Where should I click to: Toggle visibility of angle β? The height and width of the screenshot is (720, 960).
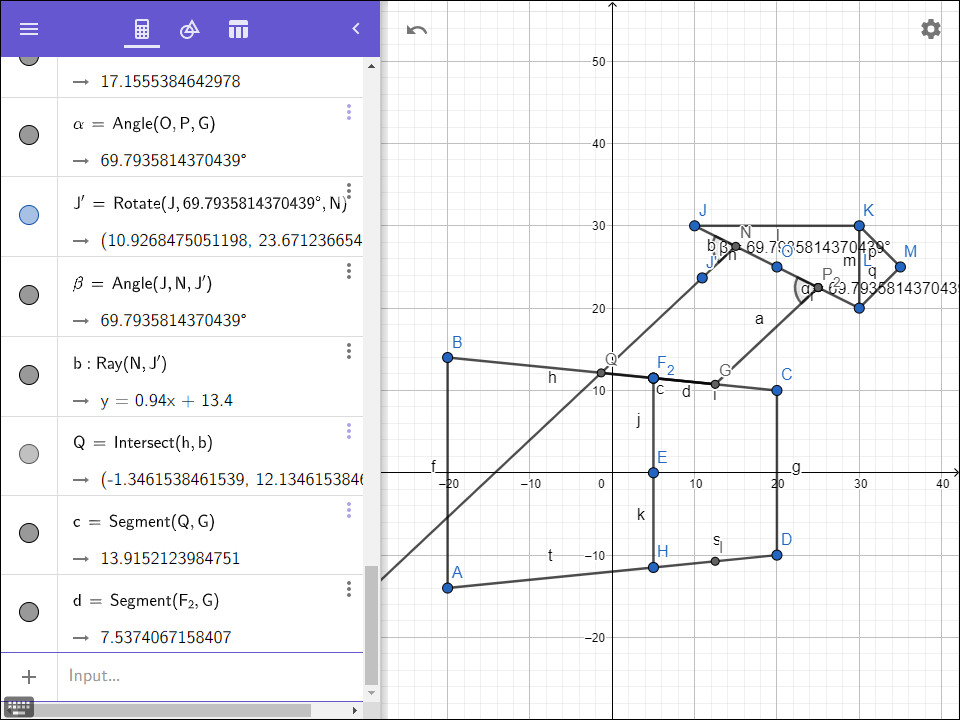click(x=29, y=294)
